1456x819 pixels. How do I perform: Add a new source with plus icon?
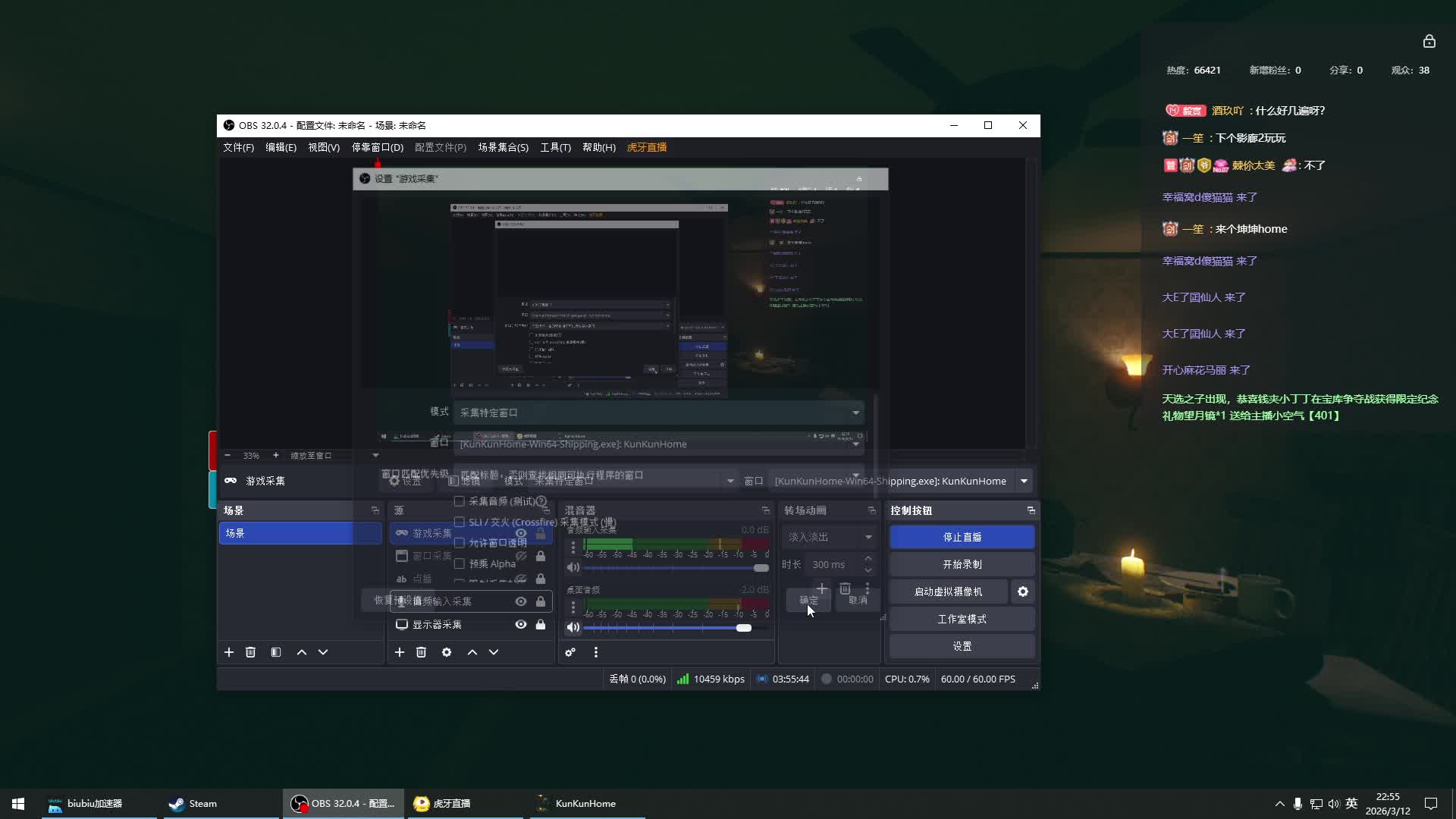pyautogui.click(x=400, y=652)
